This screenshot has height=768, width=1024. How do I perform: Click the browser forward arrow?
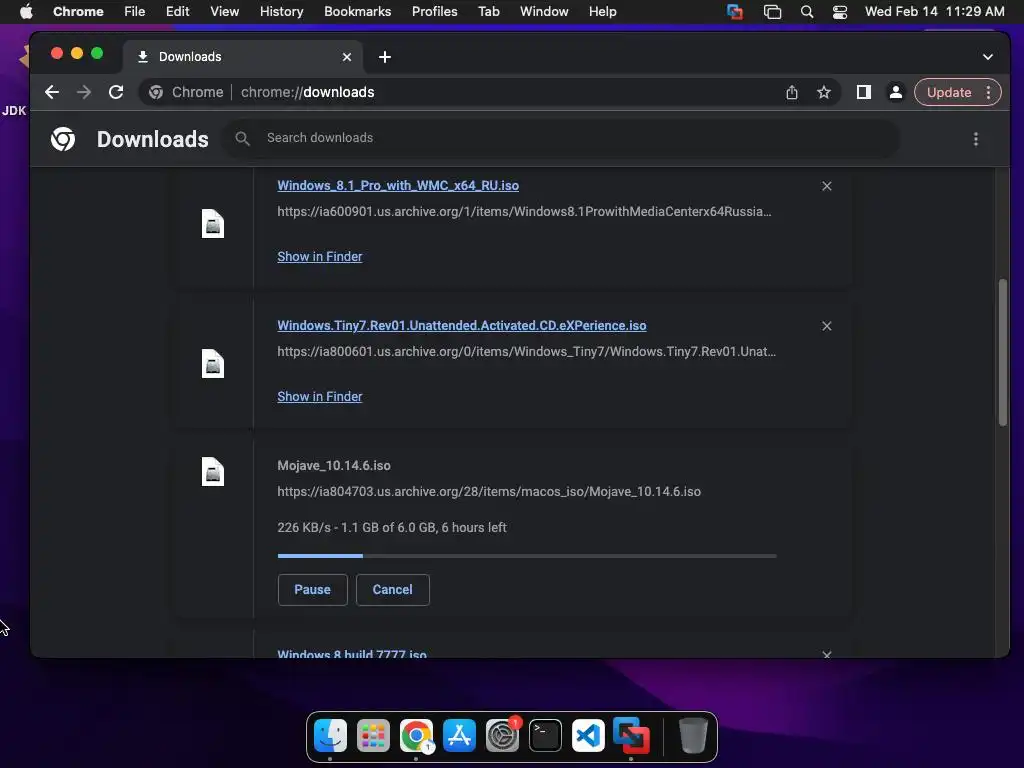click(x=84, y=92)
